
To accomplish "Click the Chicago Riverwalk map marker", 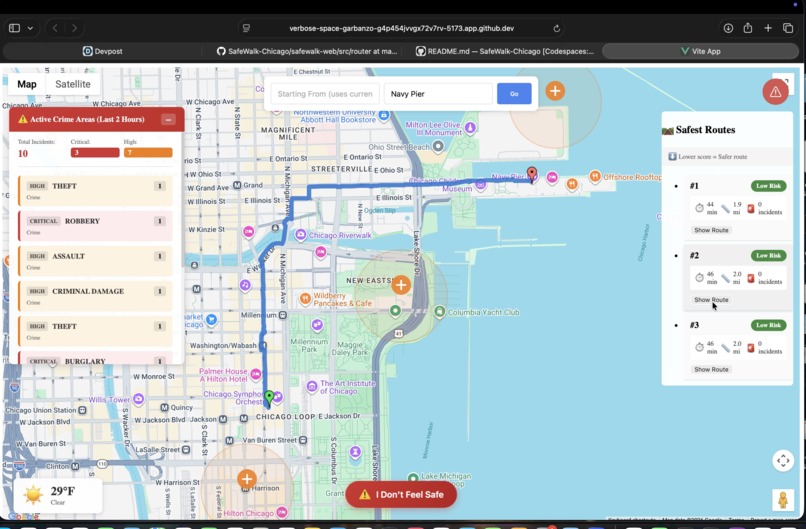I will (x=300, y=235).
